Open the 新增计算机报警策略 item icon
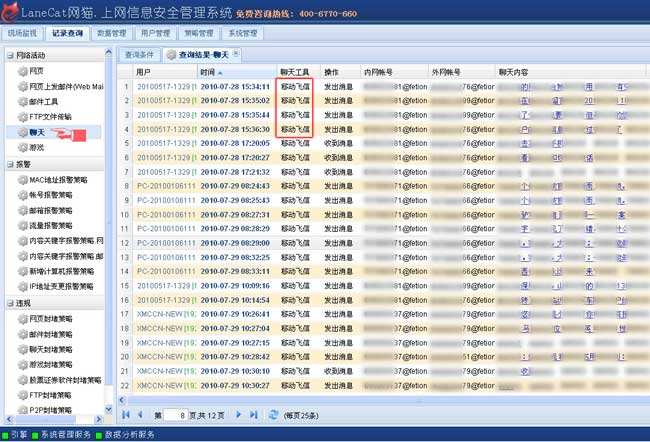Viewport: 650px width, 442px height. (x=23, y=271)
